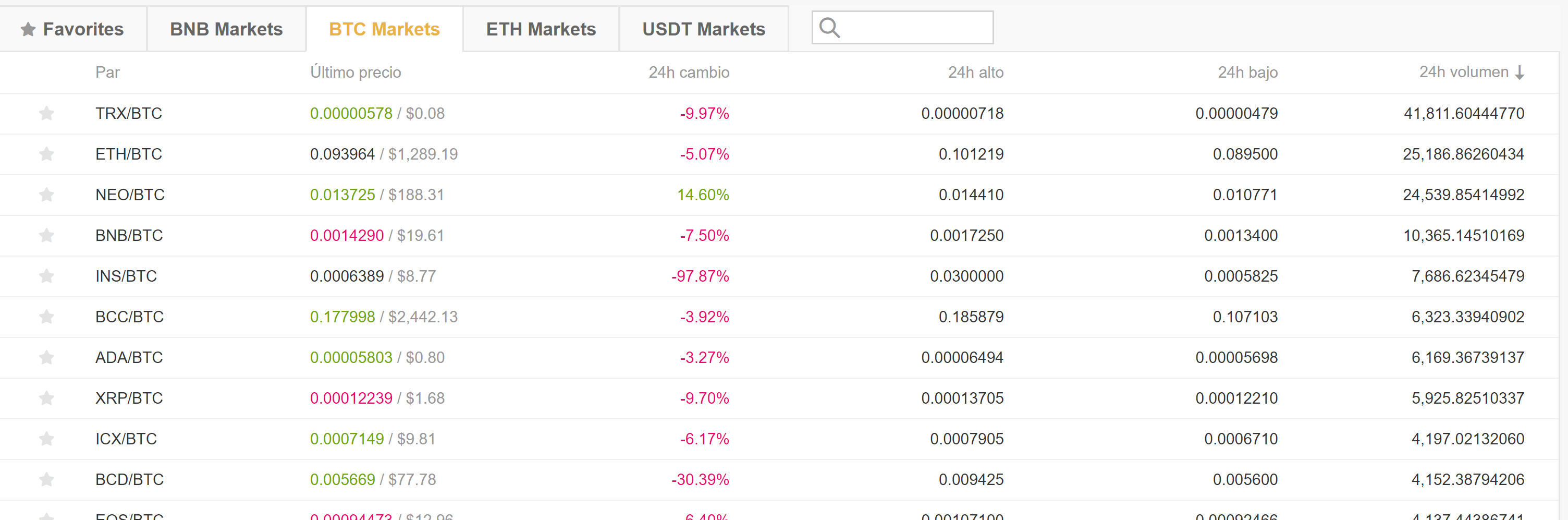Click the star icon beside BCC/BTC

click(47, 317)
